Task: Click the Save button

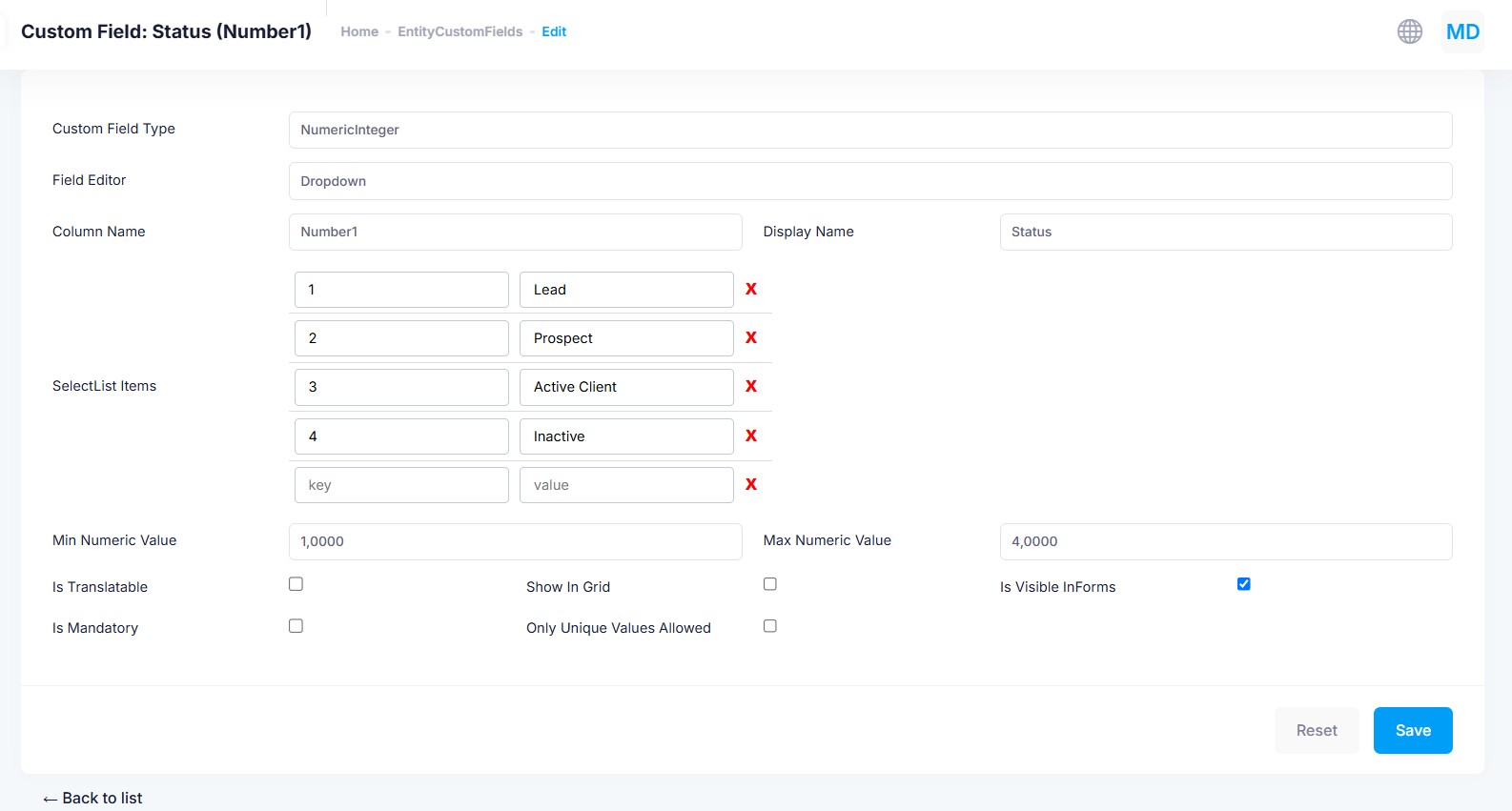Action: [x=1413, y=730]
